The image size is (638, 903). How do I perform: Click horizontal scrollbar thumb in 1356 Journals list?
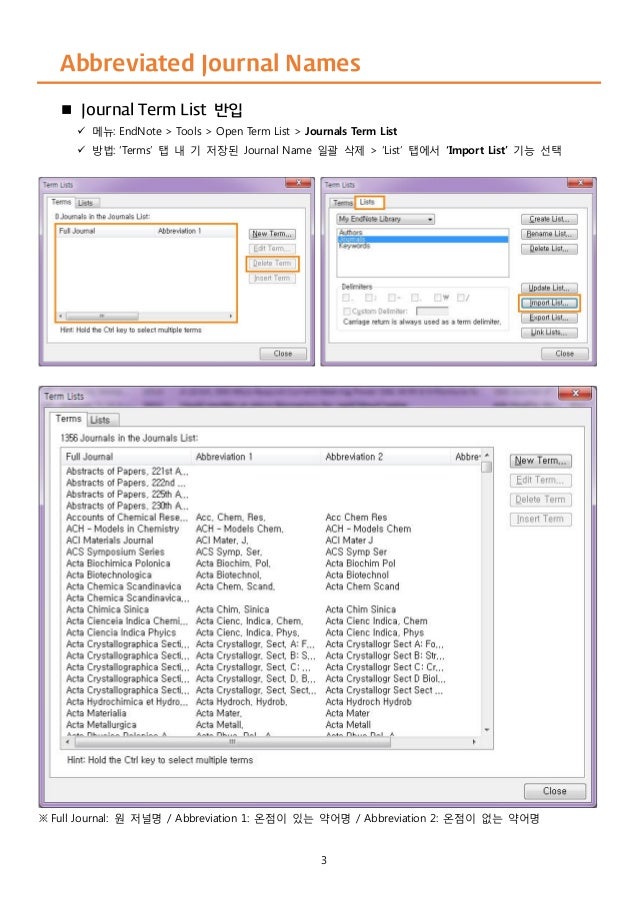tap(232, 742)
